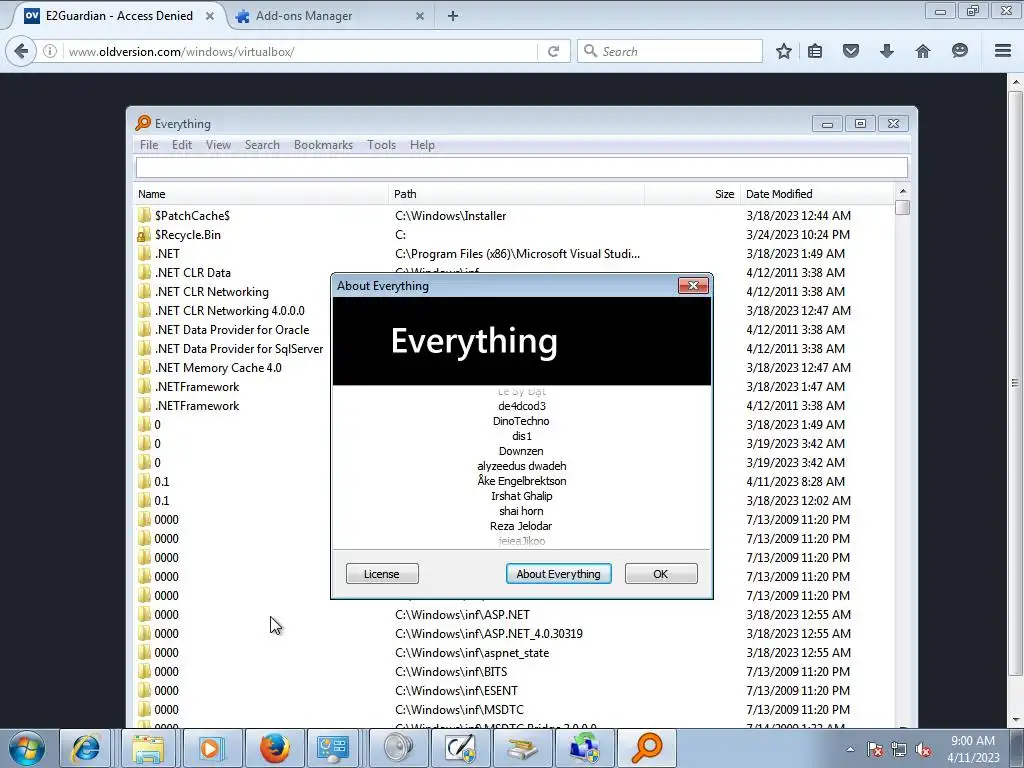The image size is (1024, 768).
Task: Close the Add-ons Manager tab
Action: click(420, 16)
